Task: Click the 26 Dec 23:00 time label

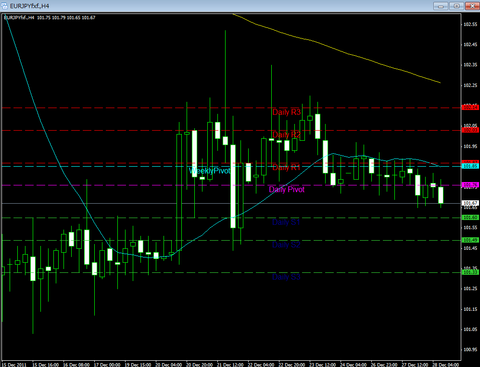Action: click(384, 364)
